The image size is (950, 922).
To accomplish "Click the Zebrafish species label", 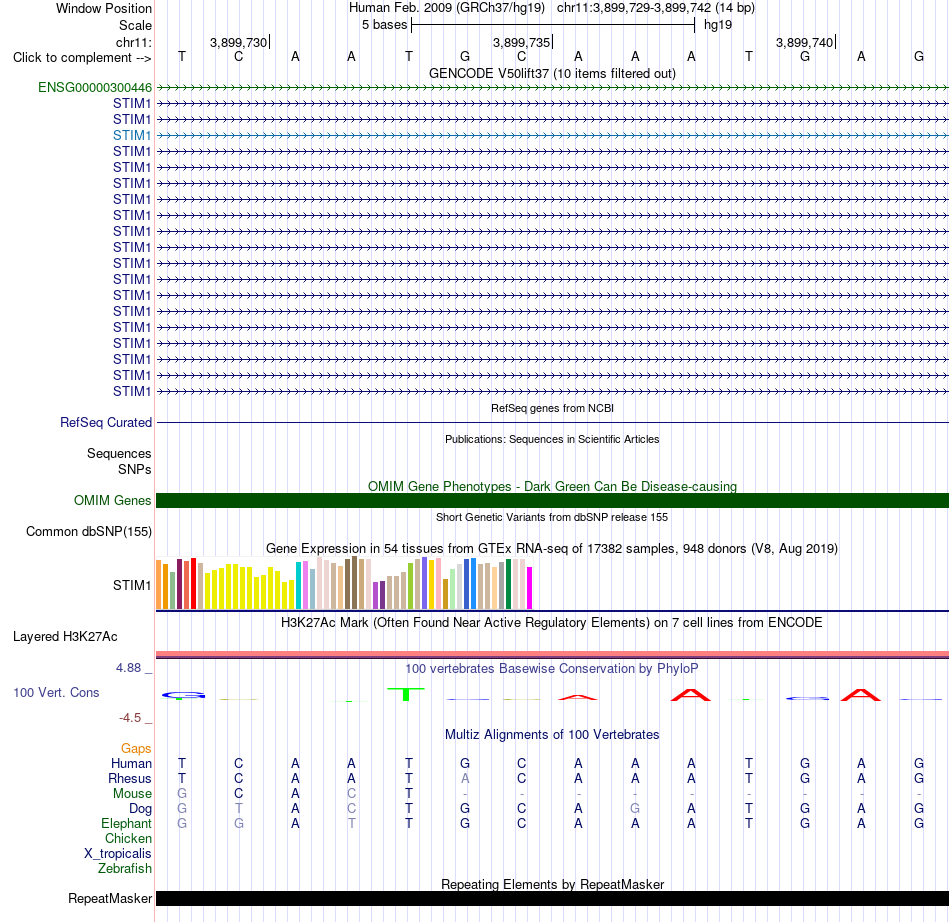I will click(125, 869).
